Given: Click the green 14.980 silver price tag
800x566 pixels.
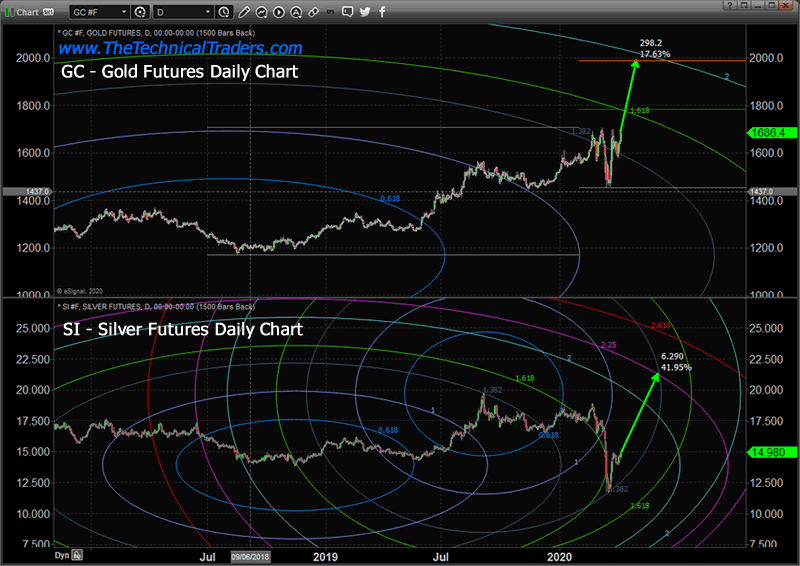Looking at the screenshot, I should [772, 452].
